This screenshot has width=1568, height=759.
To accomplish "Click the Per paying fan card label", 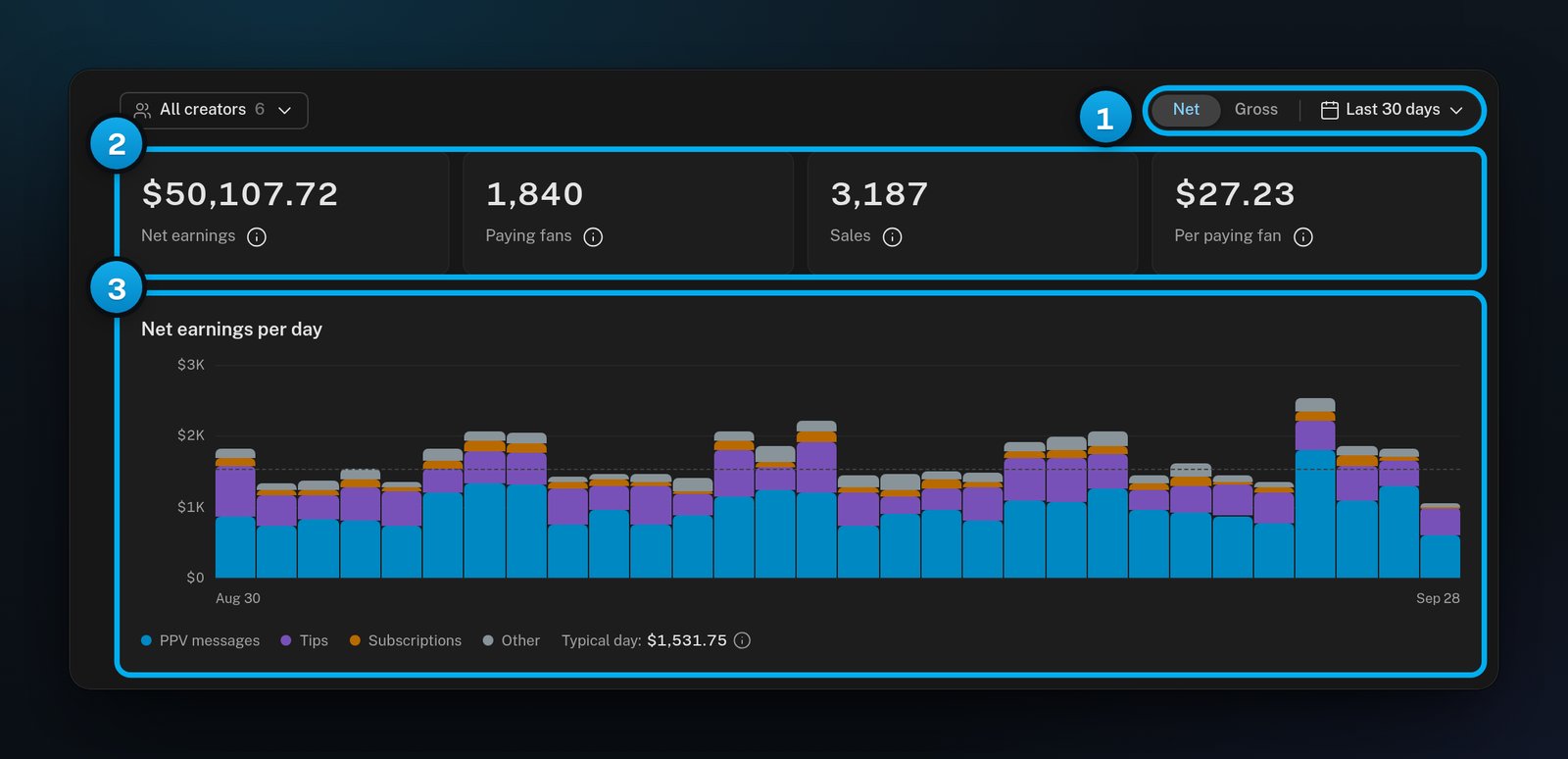I will (1228, 236).
